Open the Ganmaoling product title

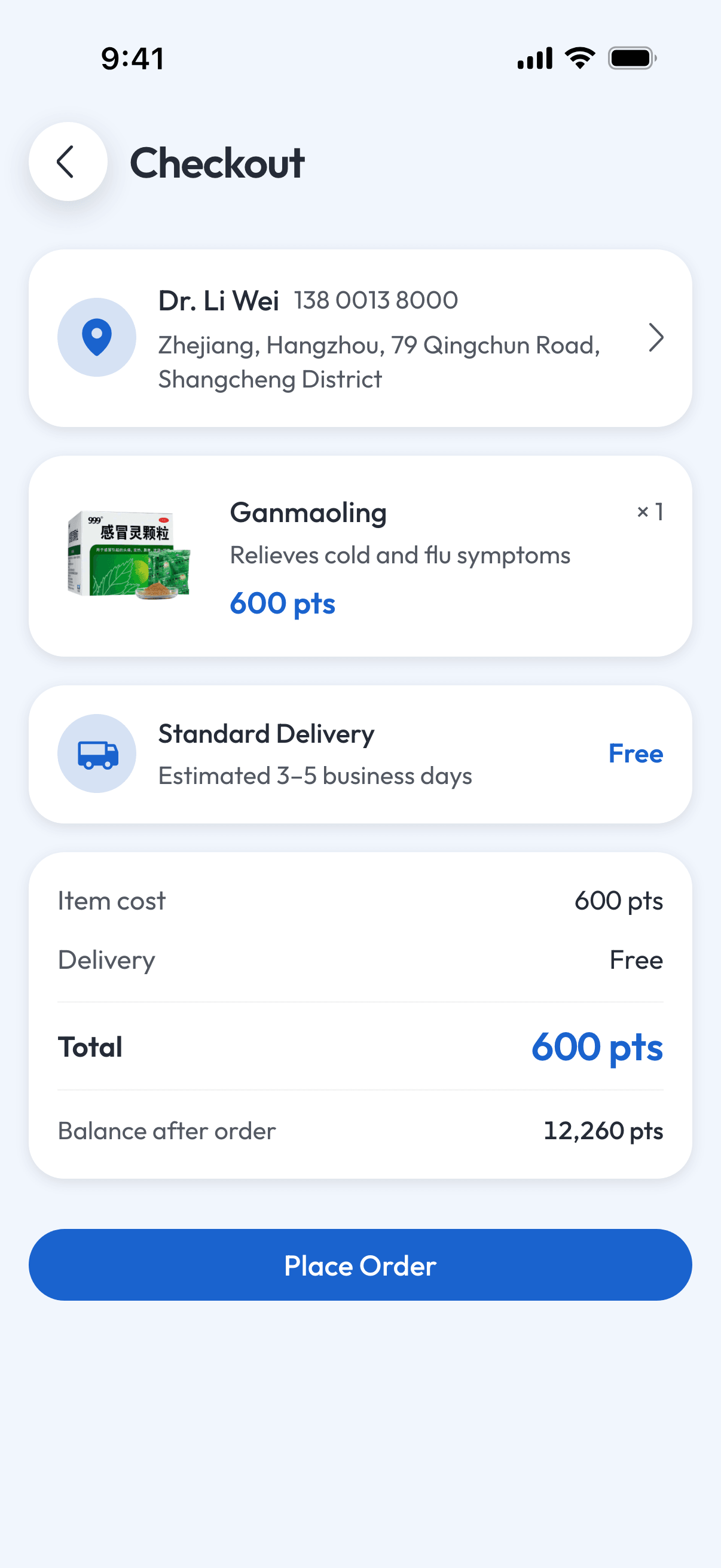[x=308, y=513]
